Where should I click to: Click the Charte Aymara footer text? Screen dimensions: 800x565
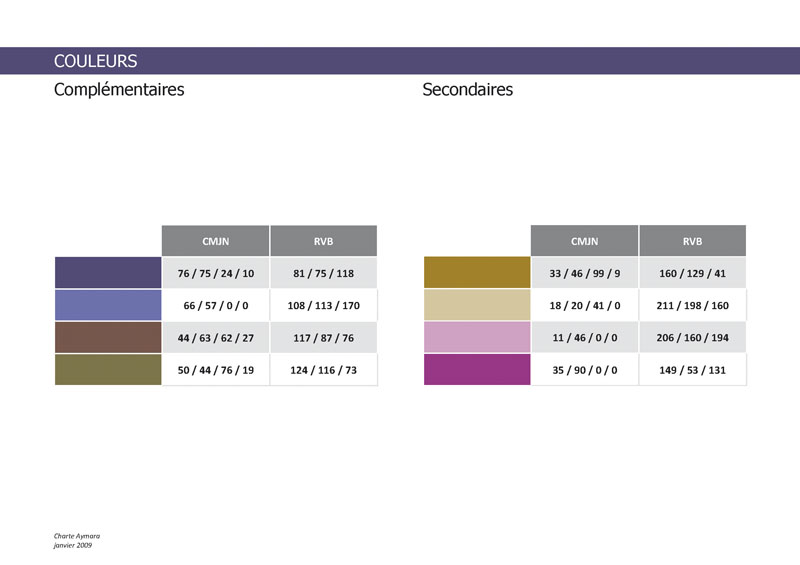pos(77,536)
